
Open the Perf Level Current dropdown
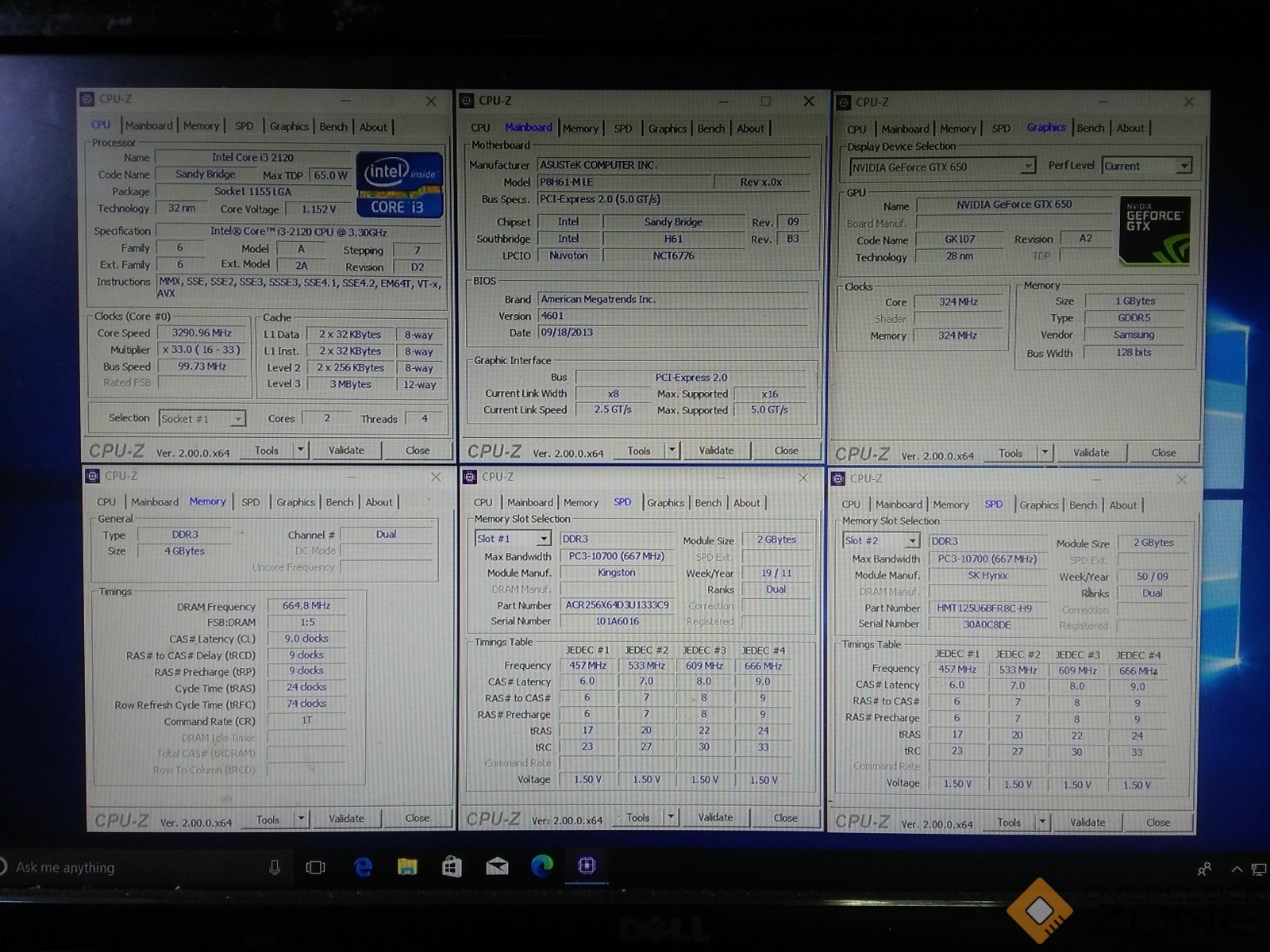coord(1147,166)
